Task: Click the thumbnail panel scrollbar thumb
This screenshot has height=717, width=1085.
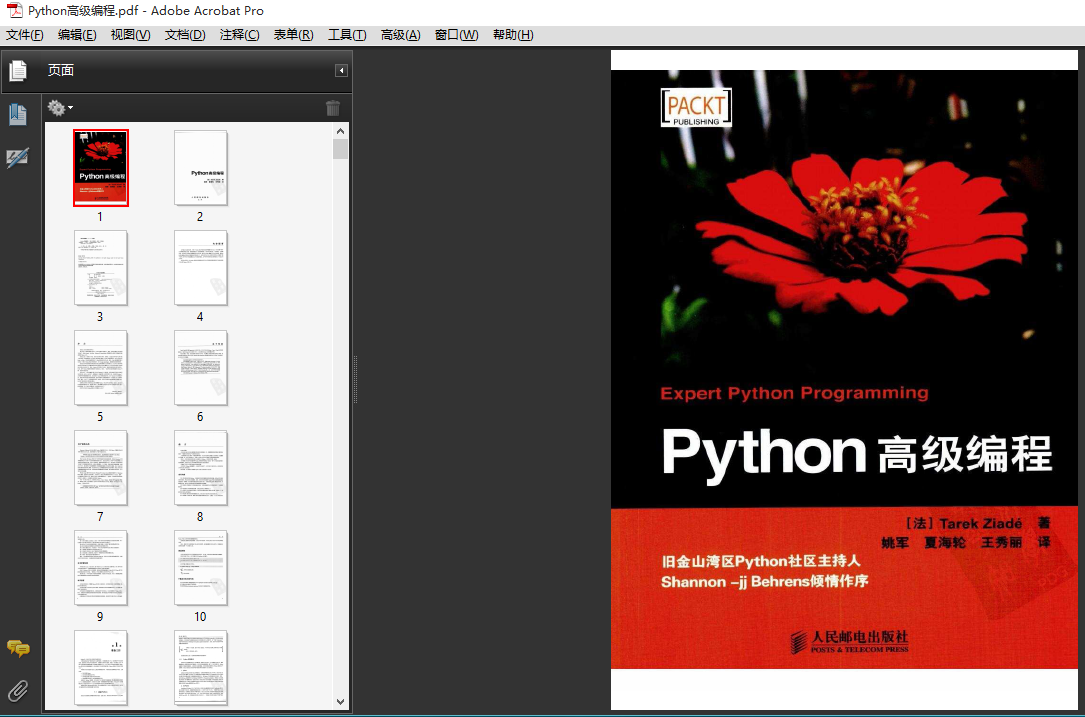Action: pos(340,149)
